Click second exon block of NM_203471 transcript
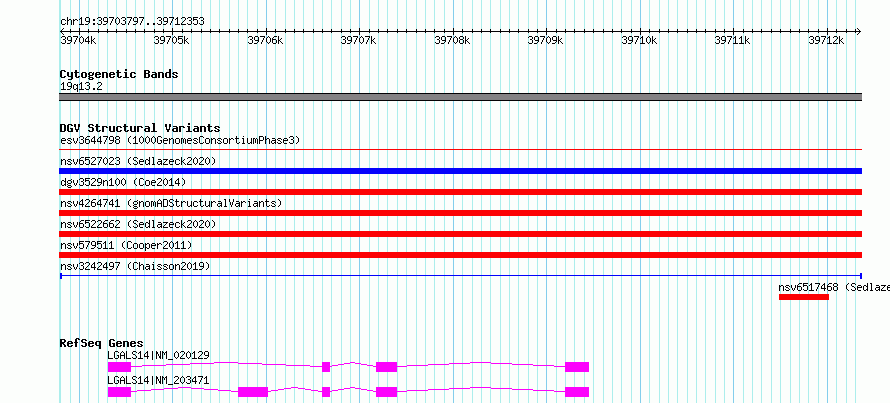This screenshot has height=403, width=890. point(253,392)
